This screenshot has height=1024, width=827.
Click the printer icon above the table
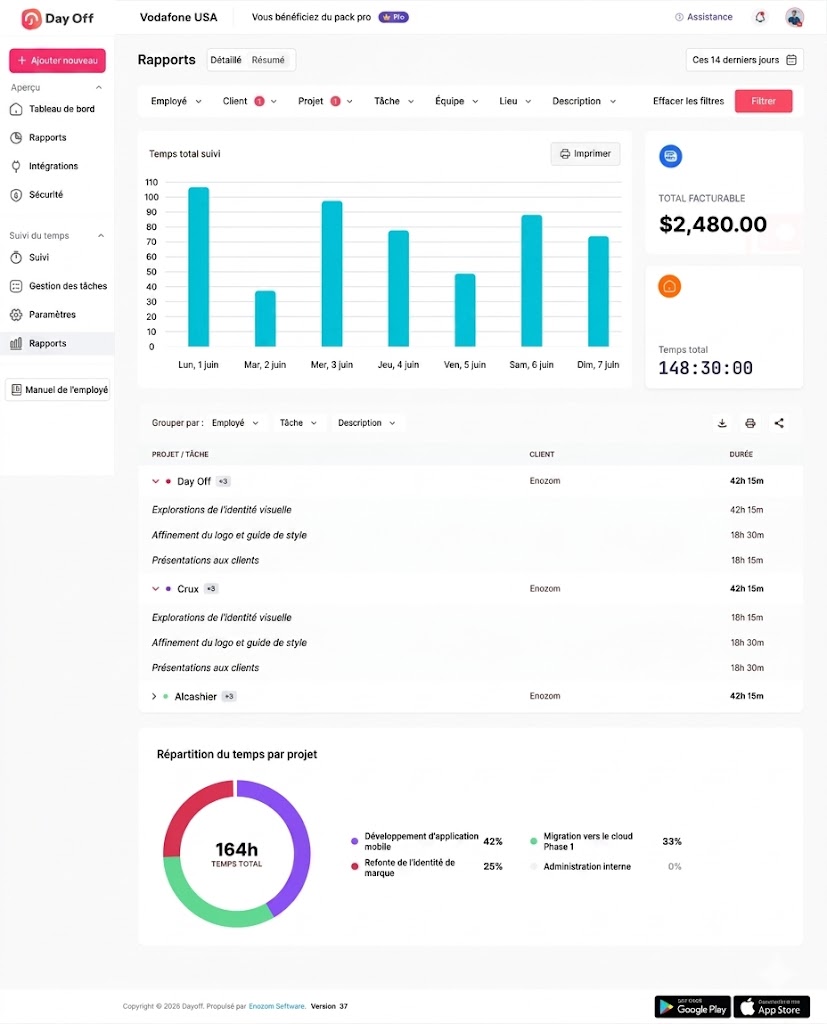click(x=750, y=423)
